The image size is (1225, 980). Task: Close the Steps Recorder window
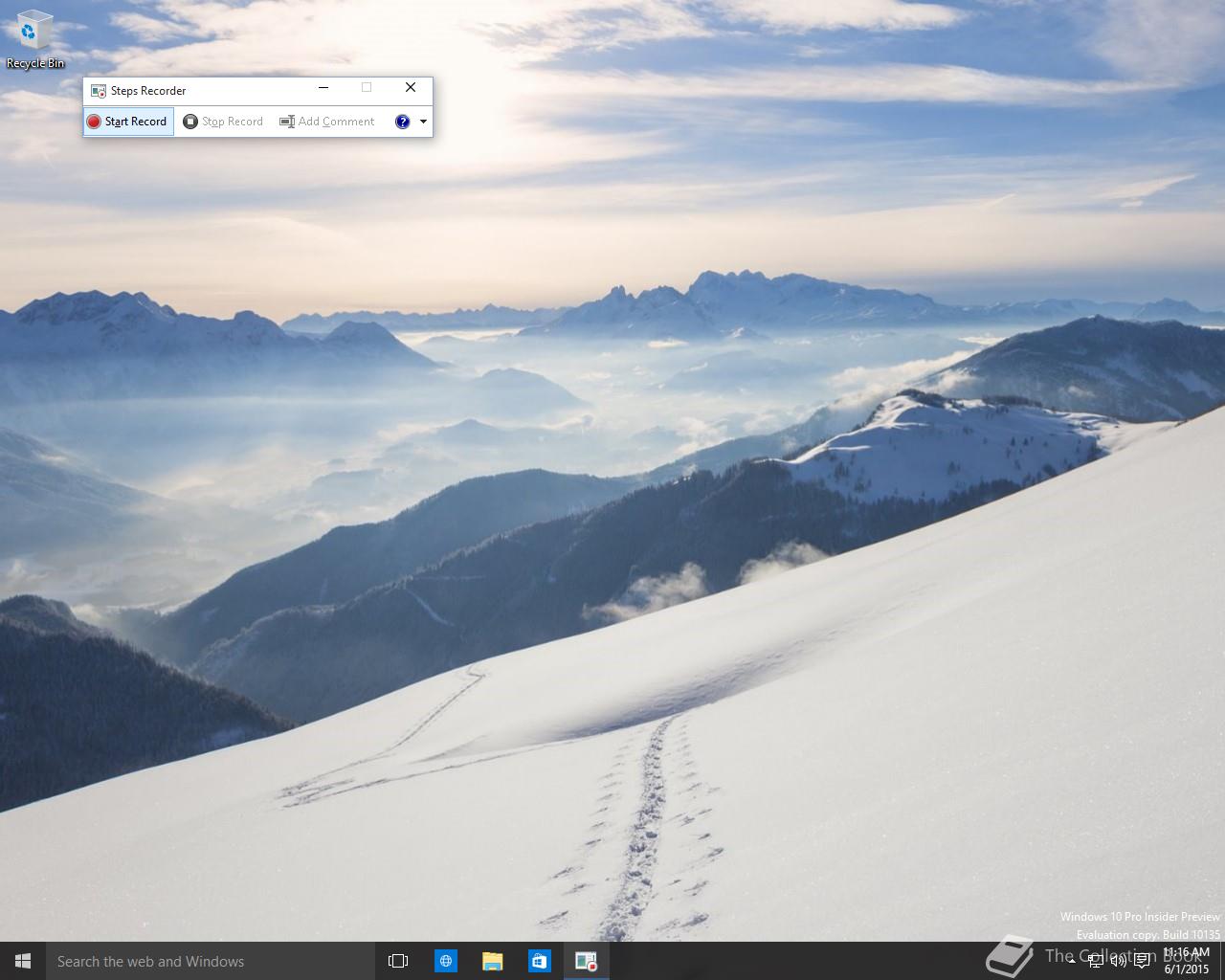tap(411, 88)
